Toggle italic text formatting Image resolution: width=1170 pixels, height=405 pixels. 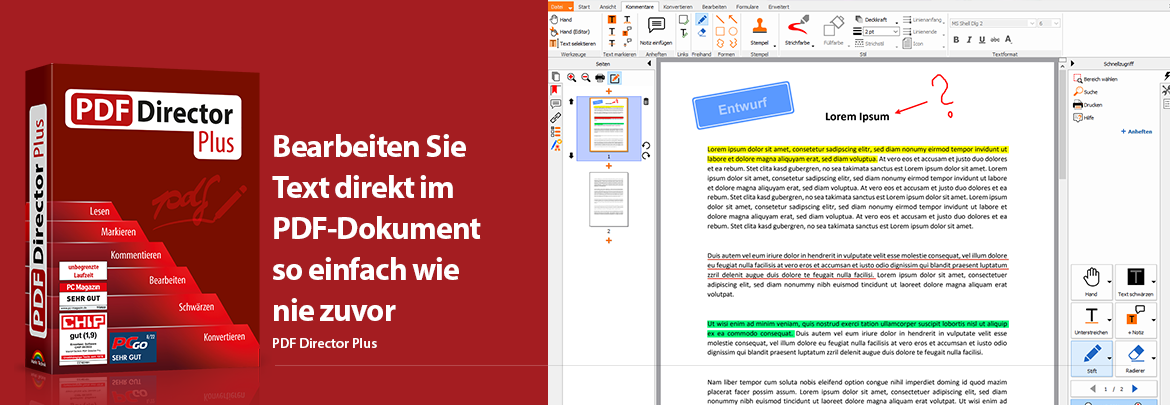click(x=969, y=40)
